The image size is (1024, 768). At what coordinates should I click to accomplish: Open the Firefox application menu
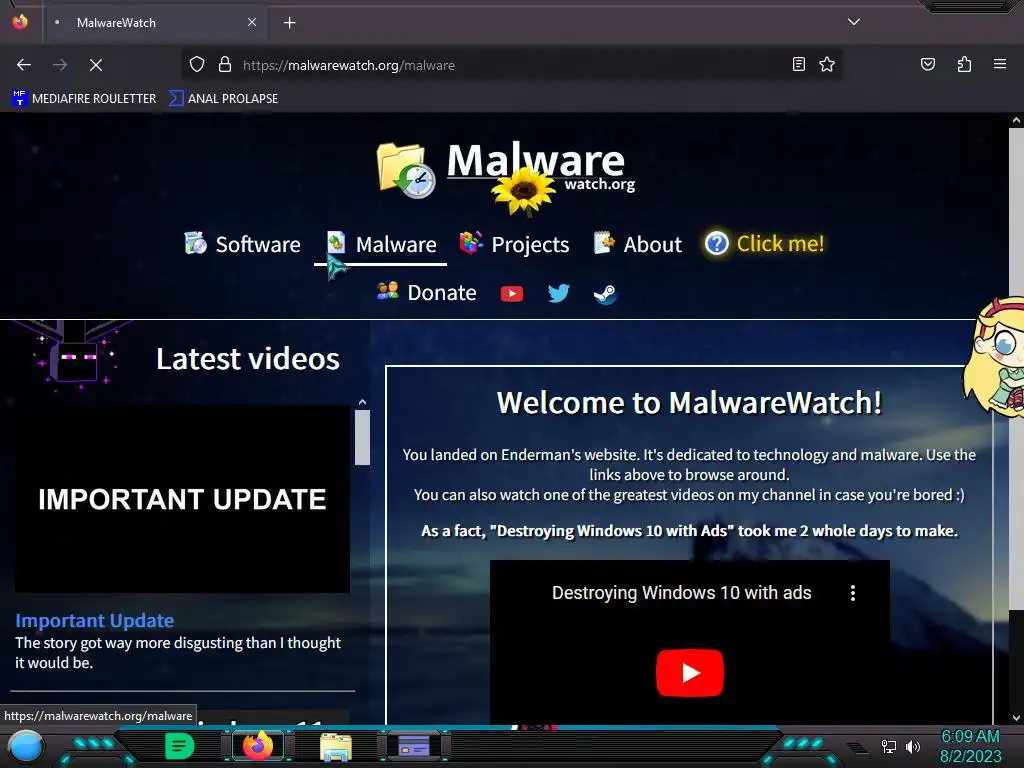999,64
